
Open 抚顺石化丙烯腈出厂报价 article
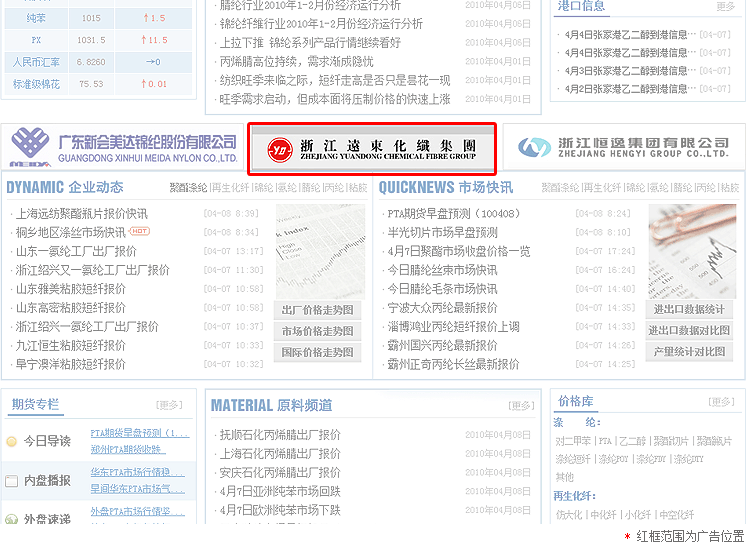click(x=280, y=434)
